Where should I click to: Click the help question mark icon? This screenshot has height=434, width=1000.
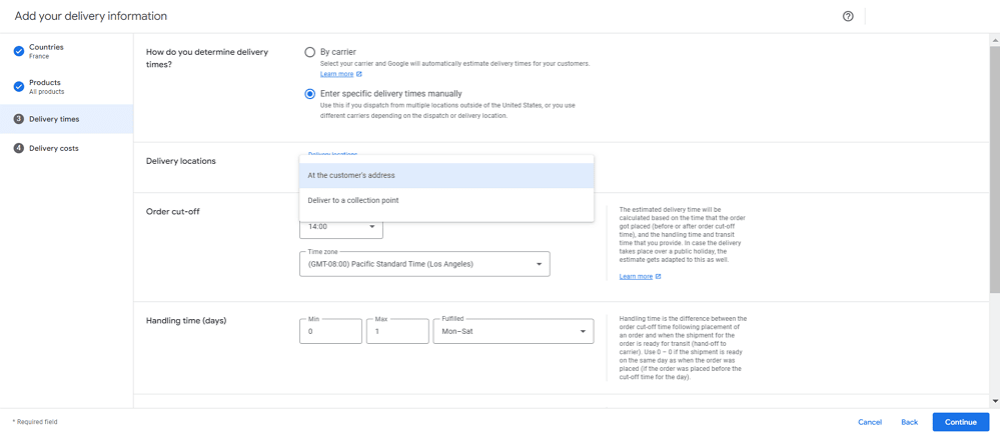(x=848, y=16)
